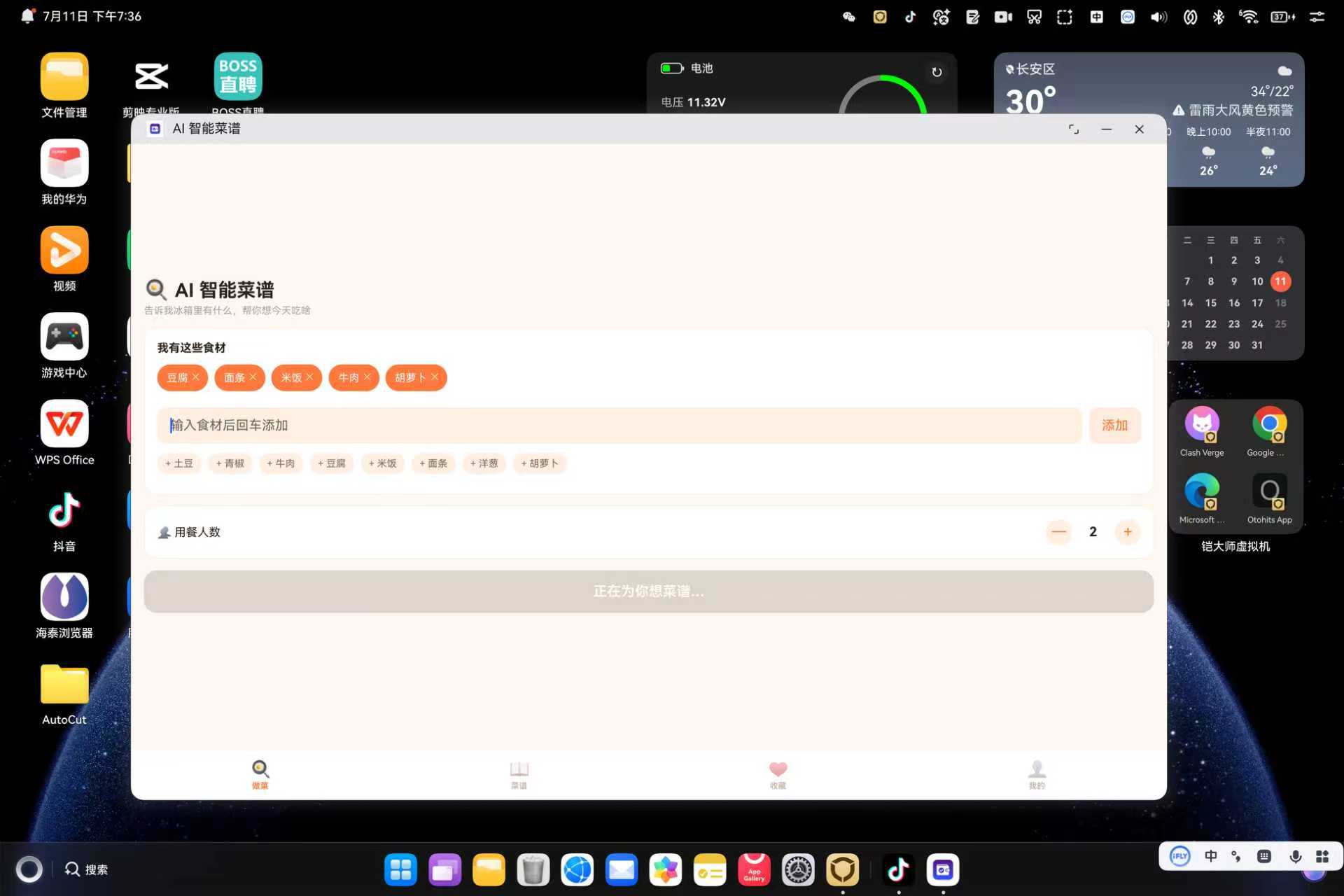Open the screenshot tool icon in the top bar

pos(1065,17)
